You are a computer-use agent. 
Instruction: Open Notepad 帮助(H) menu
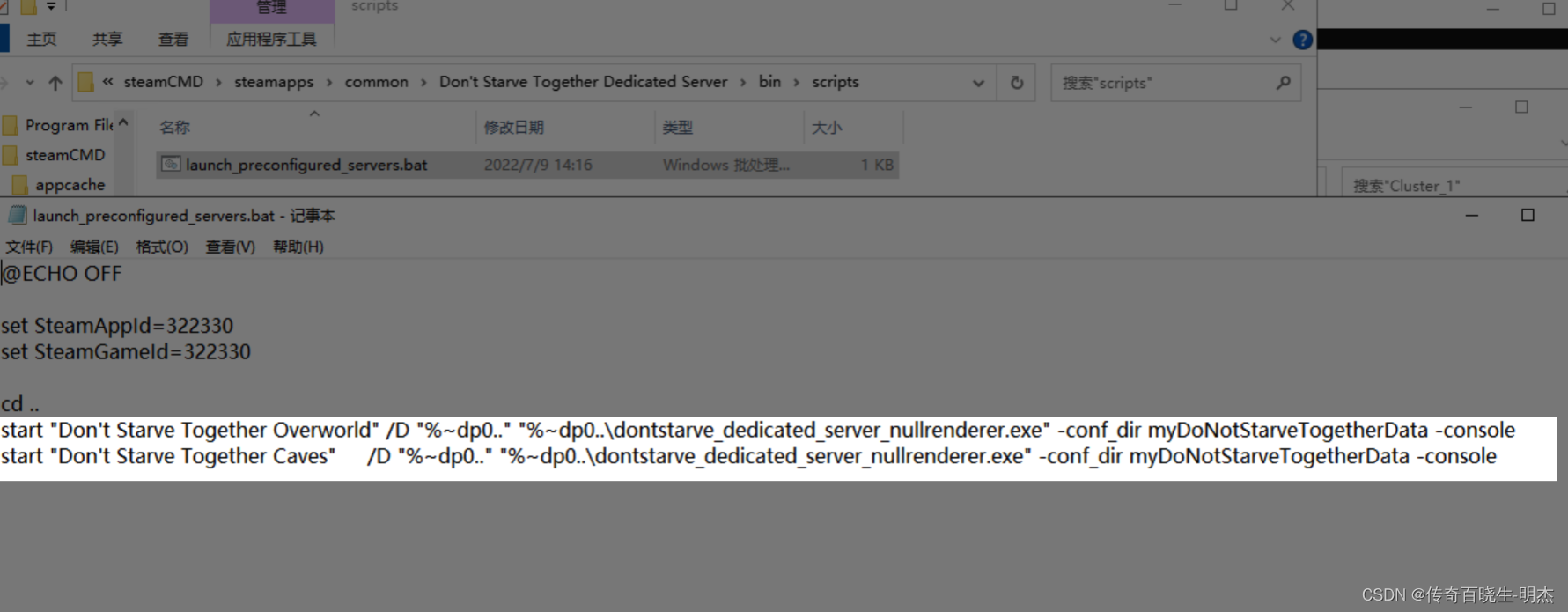(298, 247)
